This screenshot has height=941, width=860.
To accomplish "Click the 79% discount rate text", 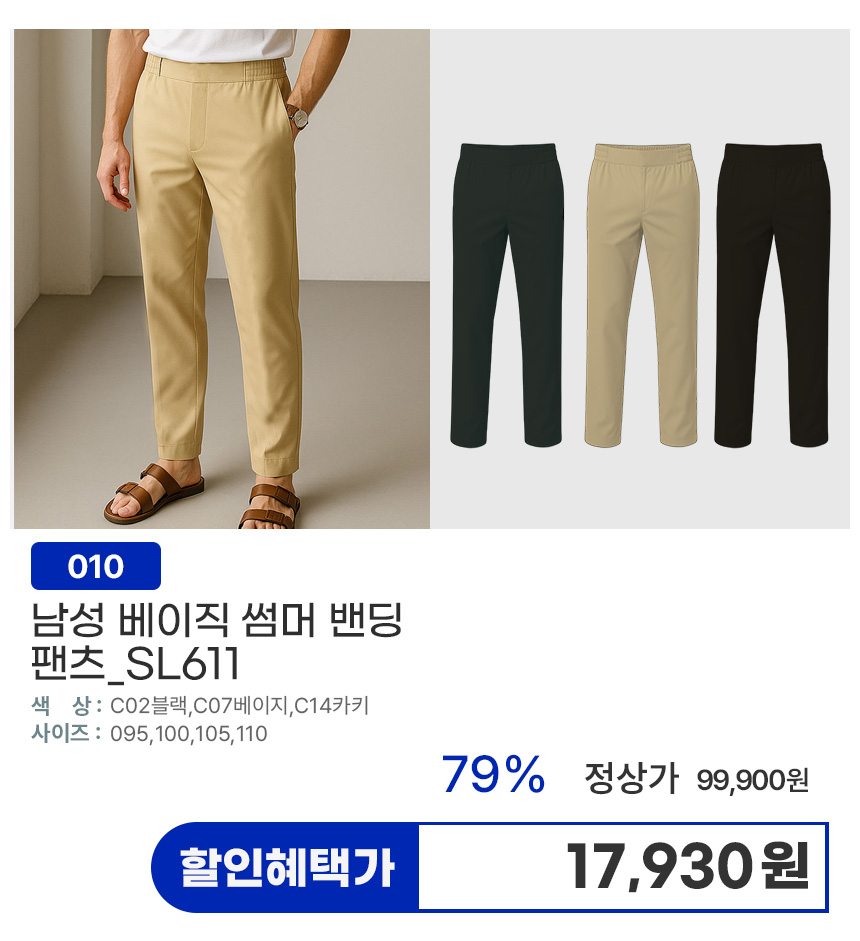I will (x=493, y=775).
